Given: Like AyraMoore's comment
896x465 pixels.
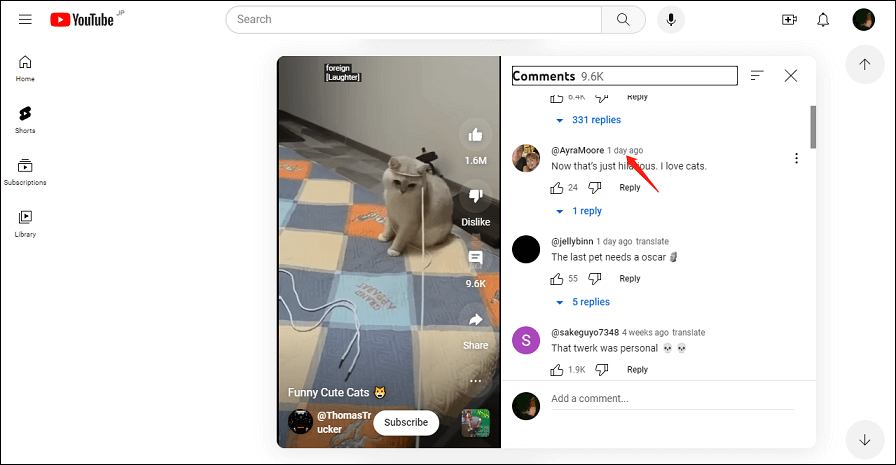Looking at the screenshot, I should [557, 187].
